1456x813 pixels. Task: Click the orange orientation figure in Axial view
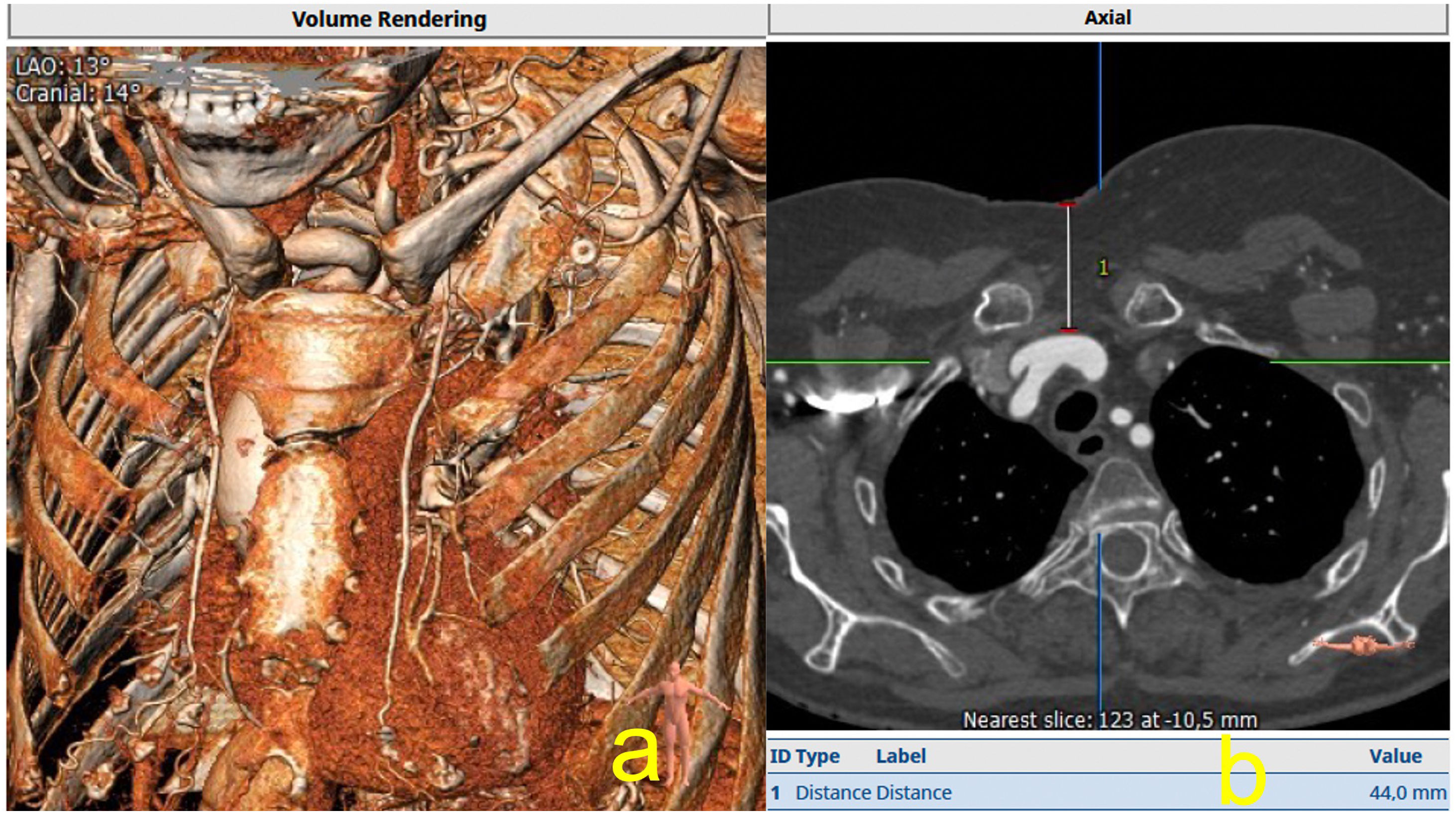click(x=1363, y=645)
